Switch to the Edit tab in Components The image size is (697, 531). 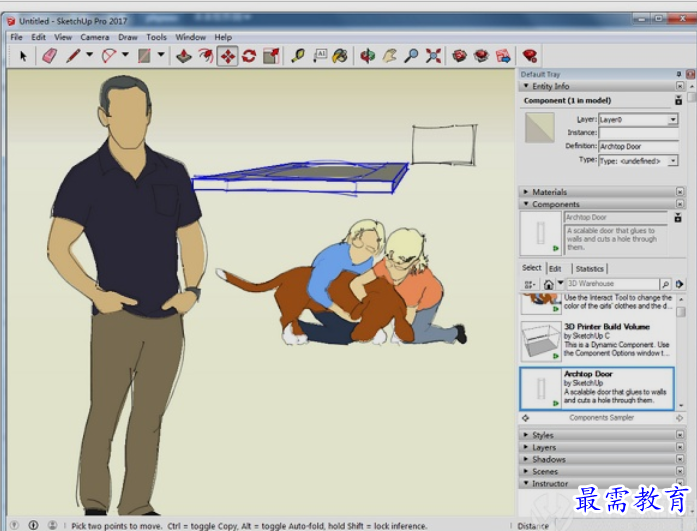coord(555,268)
